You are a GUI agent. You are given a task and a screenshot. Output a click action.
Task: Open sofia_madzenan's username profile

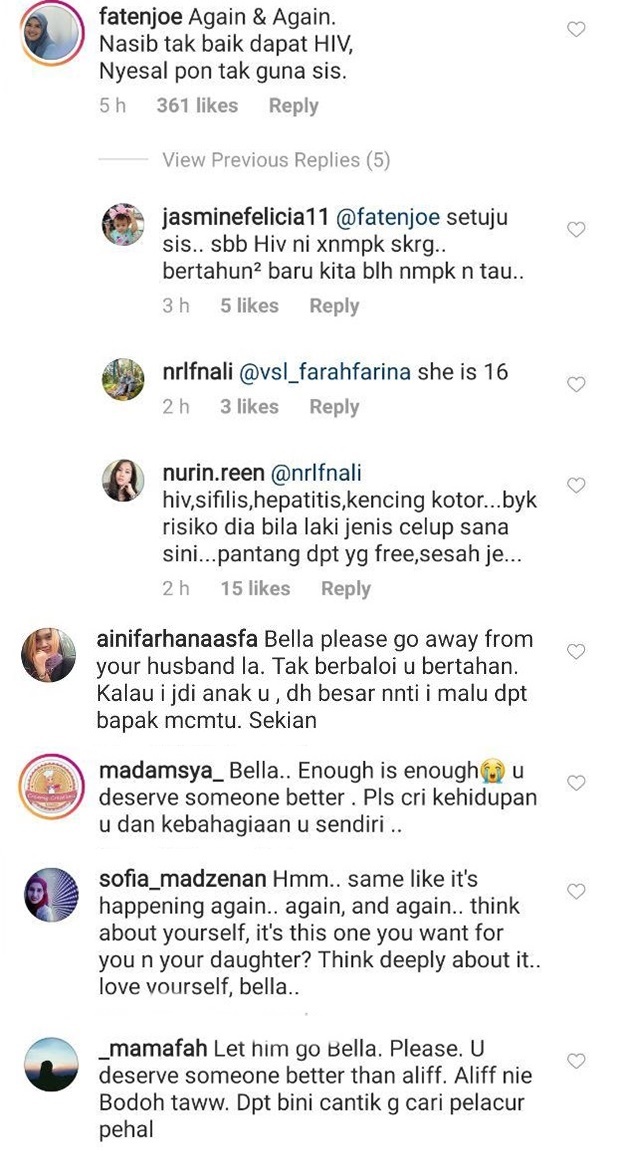point(183,879)
